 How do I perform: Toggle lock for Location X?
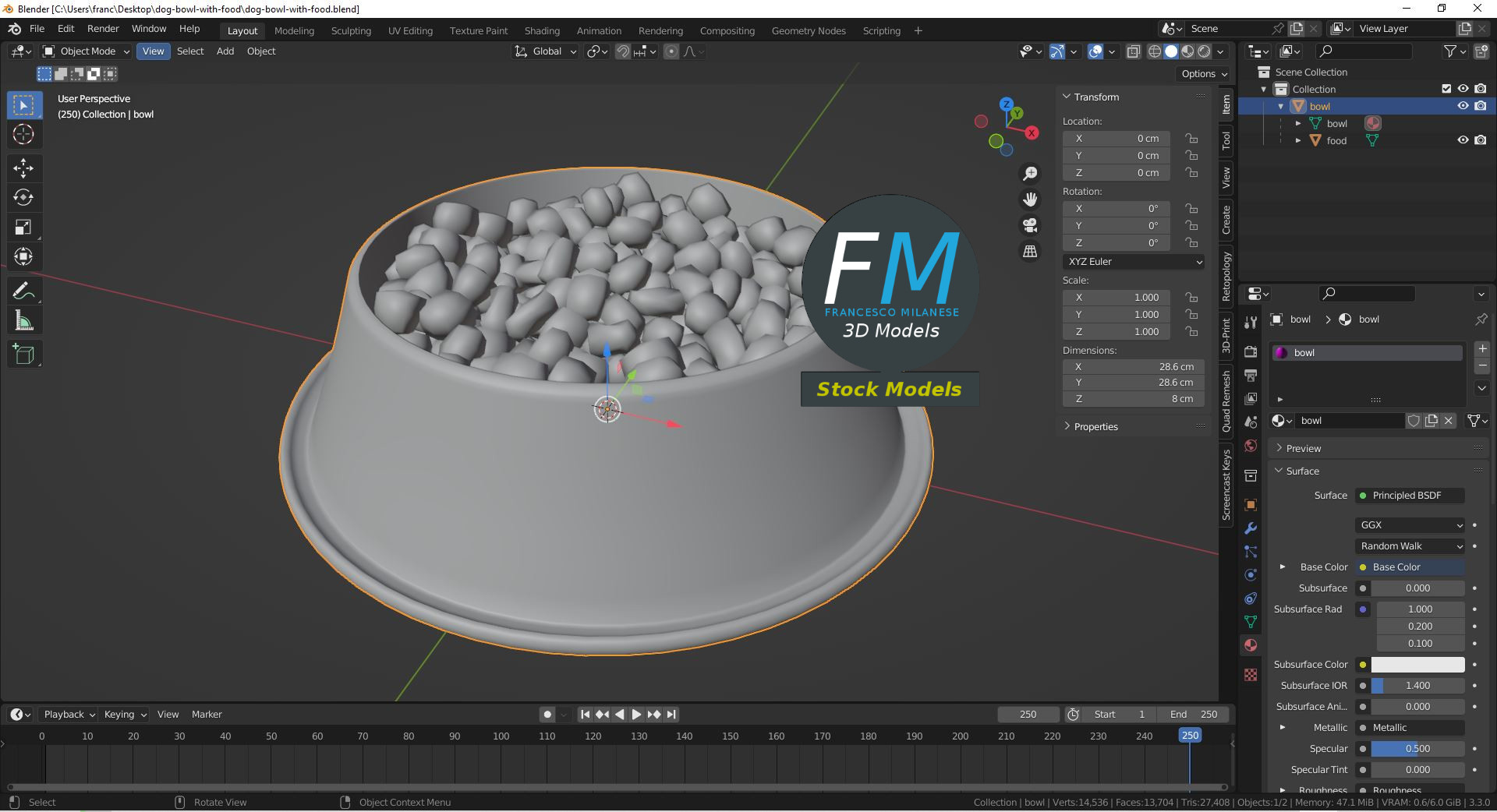tap(1191, 139)
